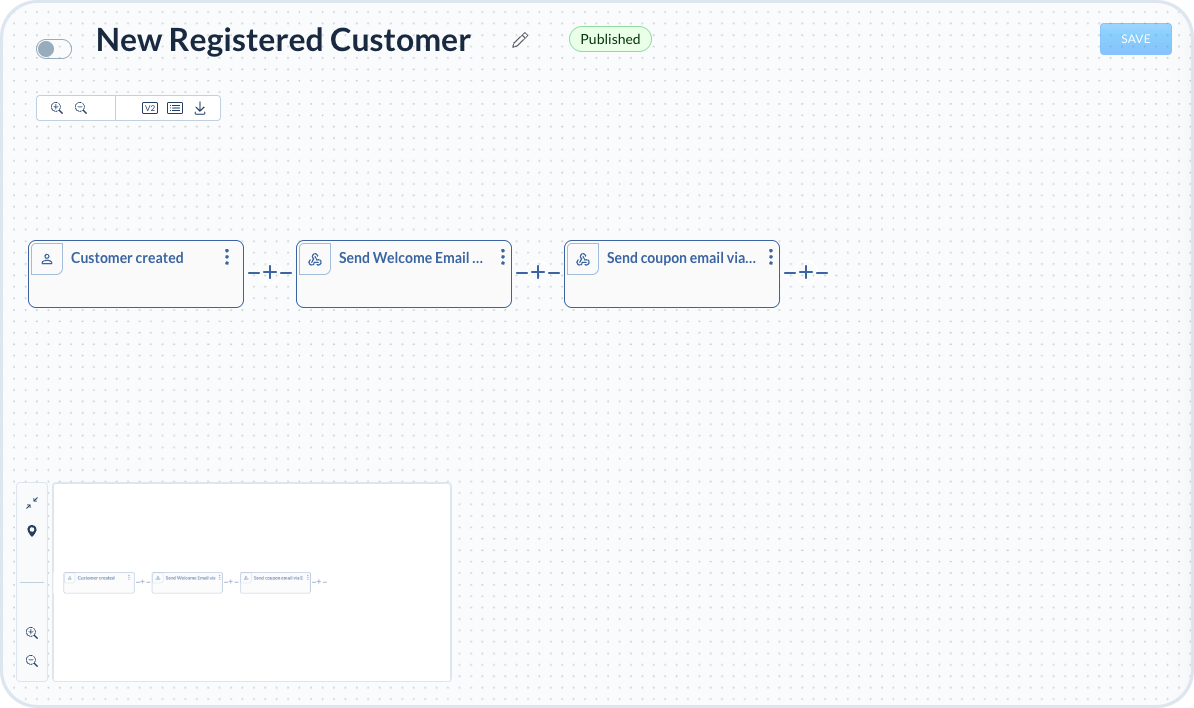Zoom out using the top toolbar magnifier
This screenshot has width=1194, height=708.
tap(82, 108)
